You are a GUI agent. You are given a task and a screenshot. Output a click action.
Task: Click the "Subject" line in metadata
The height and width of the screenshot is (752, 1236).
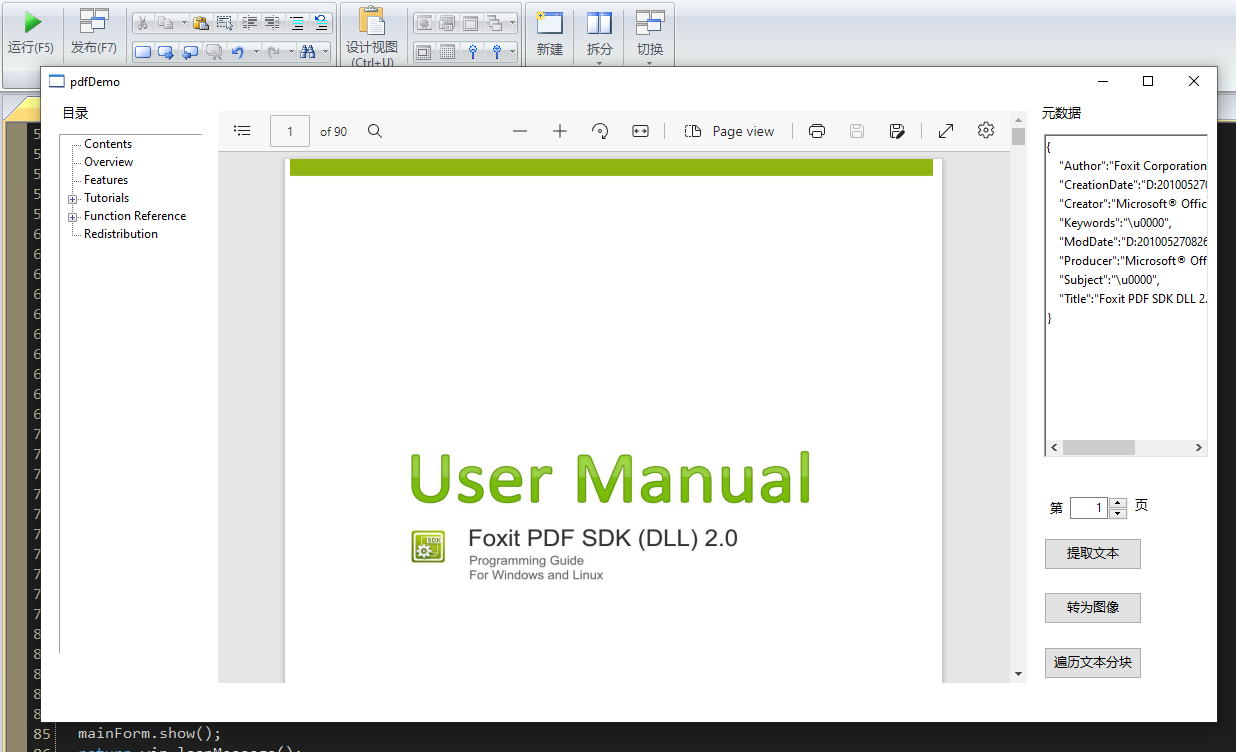[x=1109, y=280]
